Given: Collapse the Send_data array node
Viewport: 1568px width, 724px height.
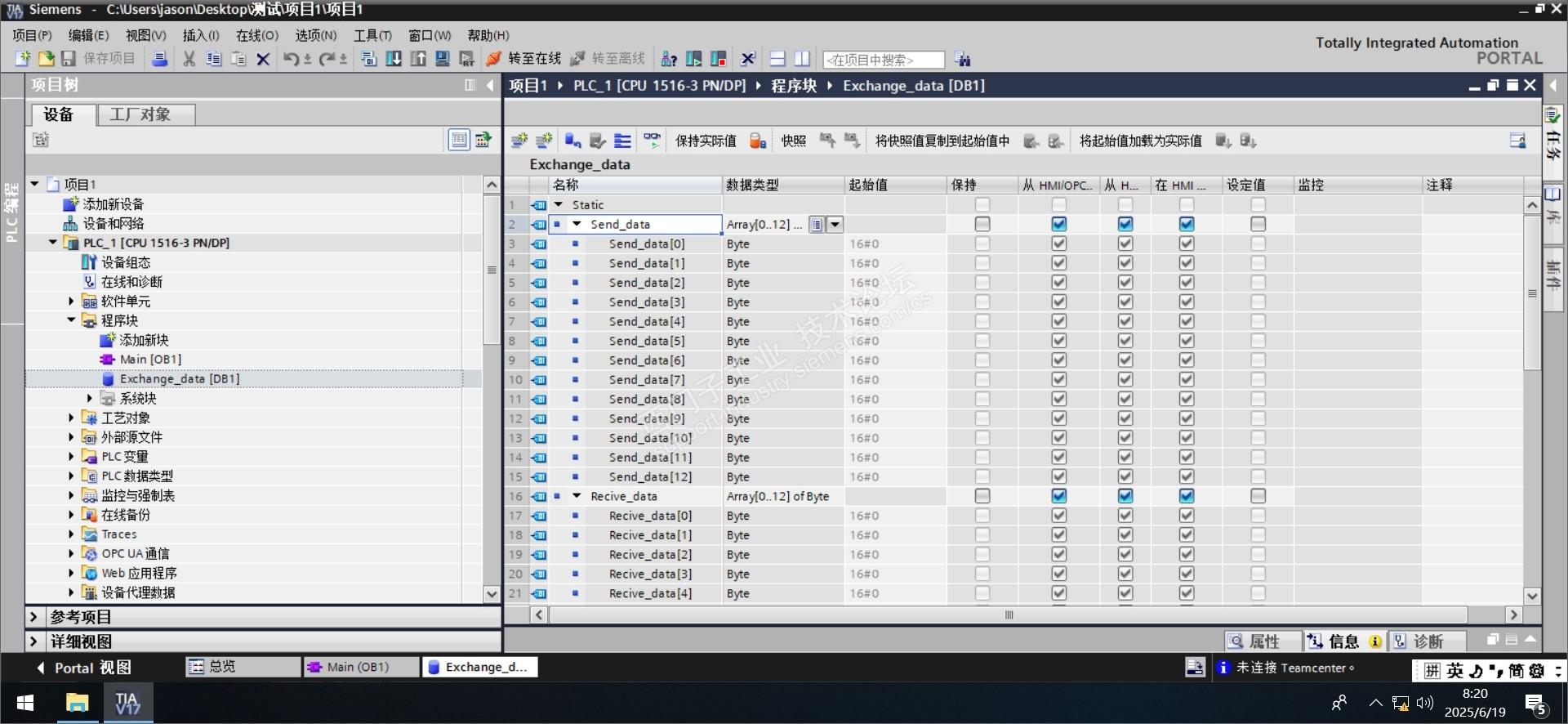Looking at the screenshot, I should point(577,224).
